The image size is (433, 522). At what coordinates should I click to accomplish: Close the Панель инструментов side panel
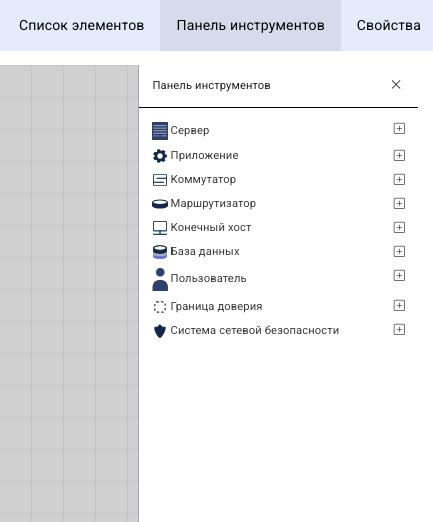click(x=396, y=85)
